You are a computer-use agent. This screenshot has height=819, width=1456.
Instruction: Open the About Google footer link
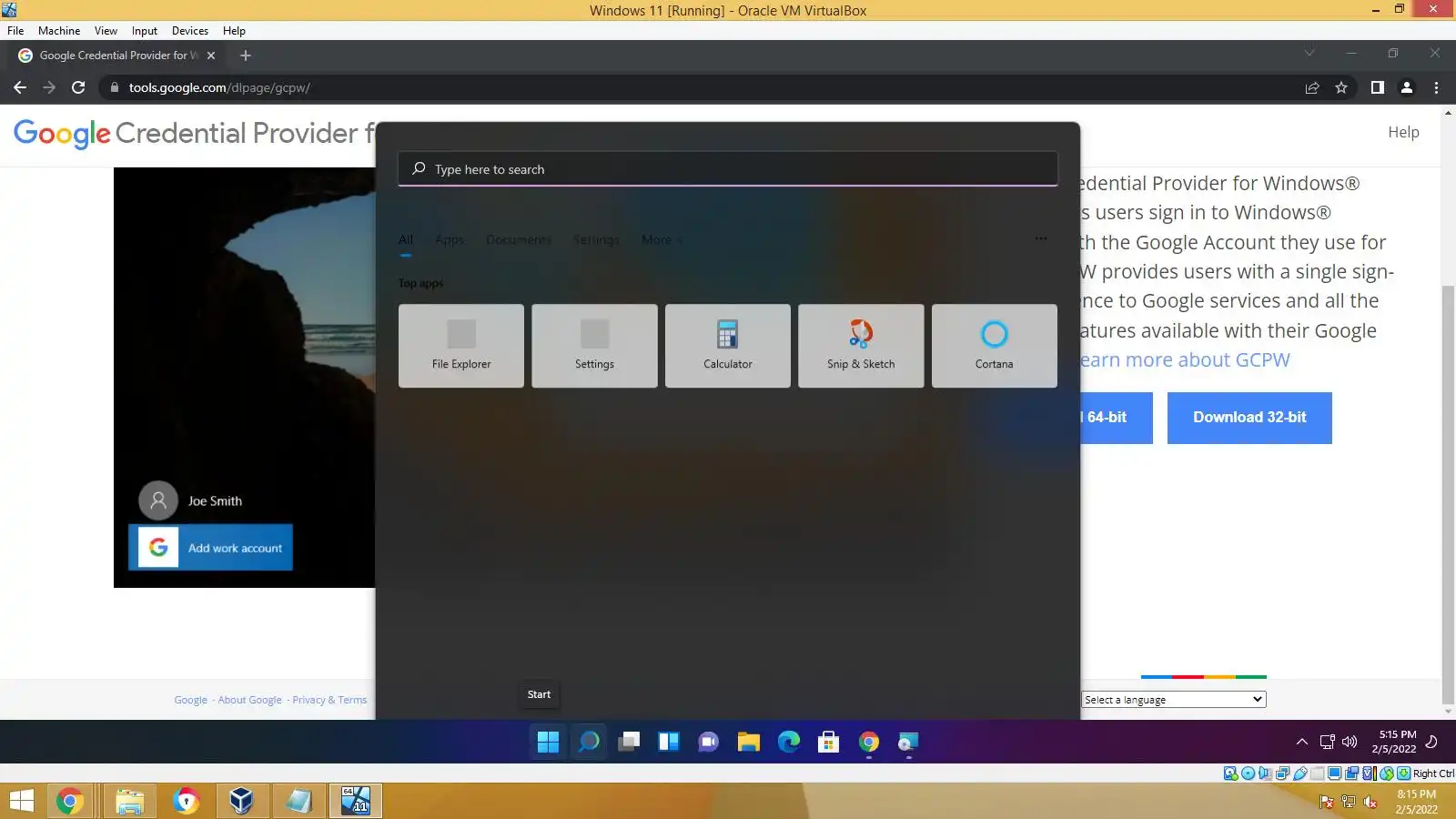coord(249,700)
